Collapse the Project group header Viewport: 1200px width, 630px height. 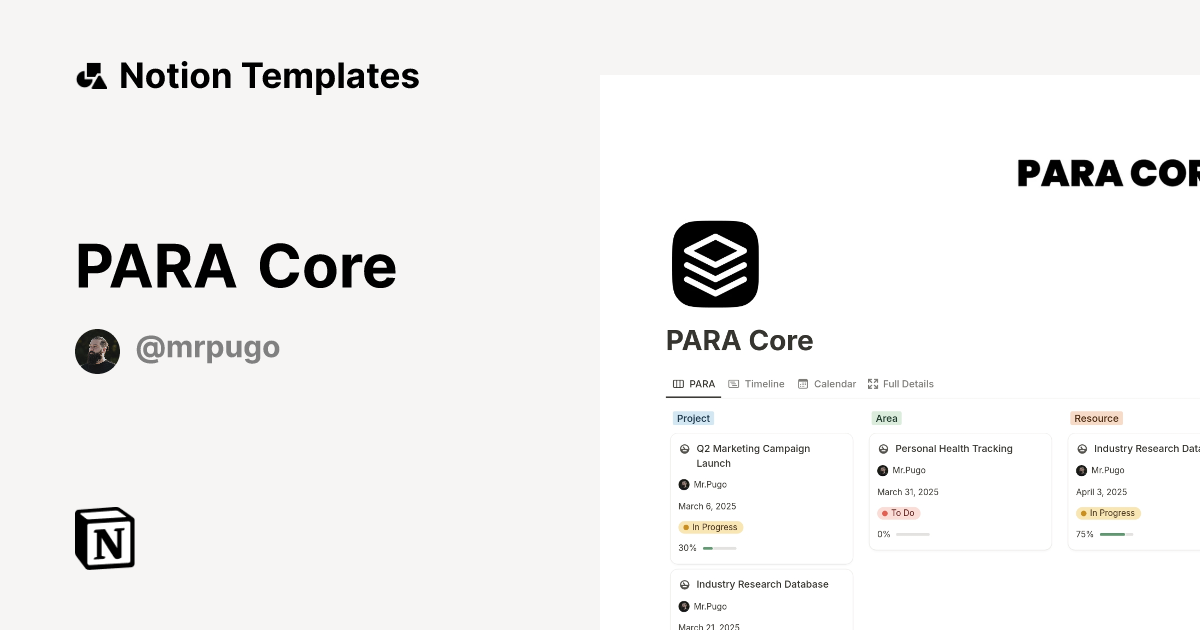tap(693, 418)
